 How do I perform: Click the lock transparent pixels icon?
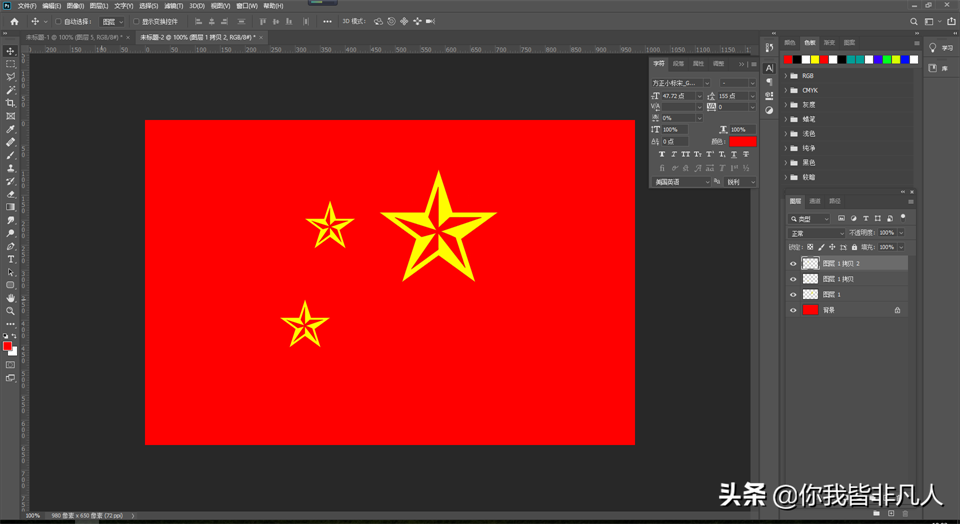tap(810, 247)
